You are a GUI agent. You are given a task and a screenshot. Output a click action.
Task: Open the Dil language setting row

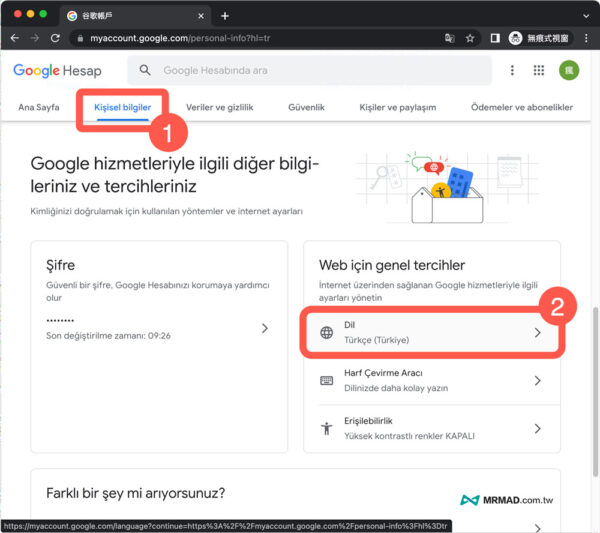pyautogui.click(x=432, y=333)
